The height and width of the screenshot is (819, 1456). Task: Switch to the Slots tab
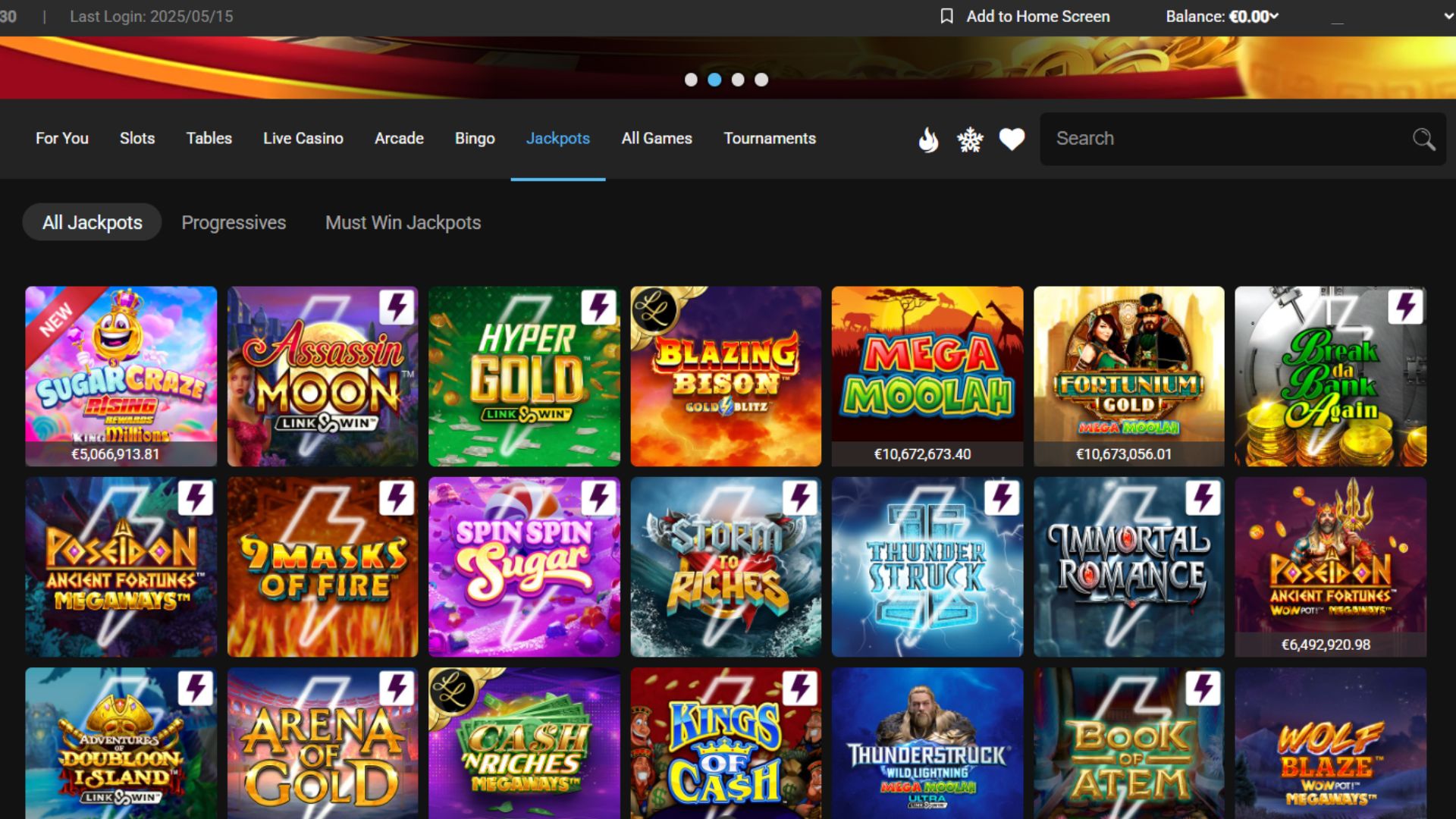point(137,139)
